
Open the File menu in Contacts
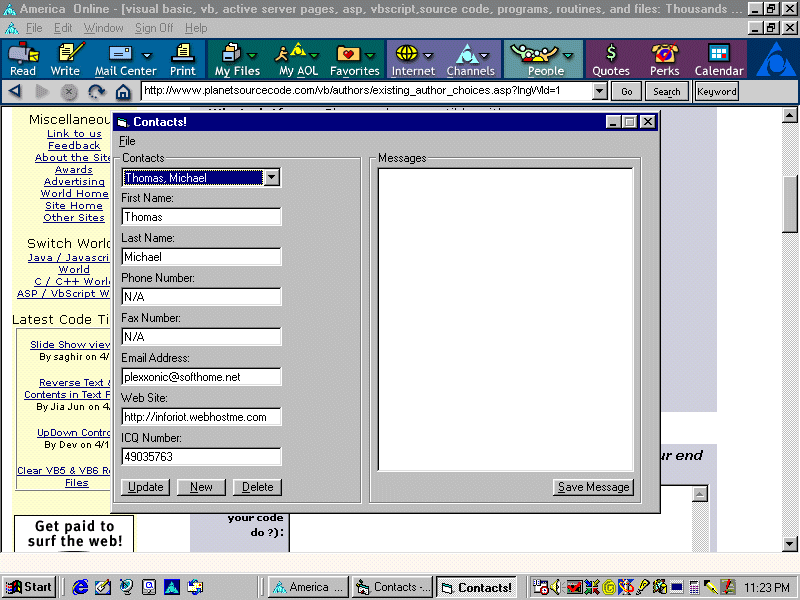point(127,141)
